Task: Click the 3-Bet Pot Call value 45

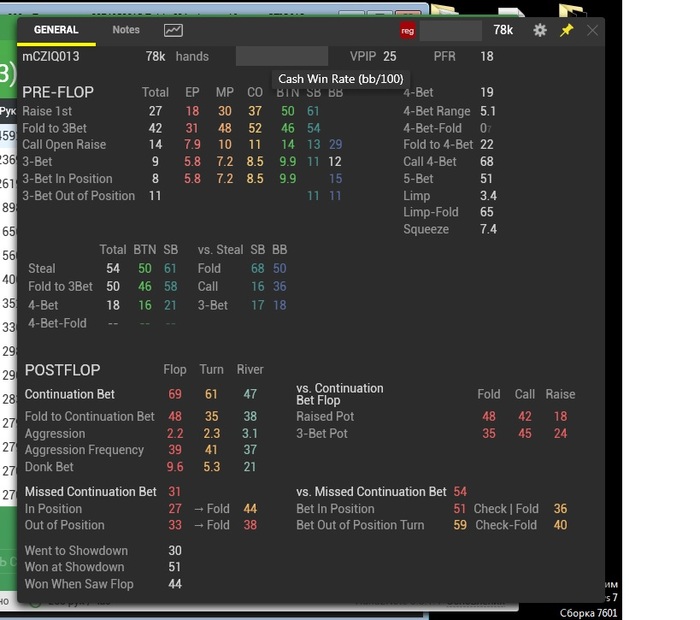Action: pyautogui.click(x=525, y=433)
